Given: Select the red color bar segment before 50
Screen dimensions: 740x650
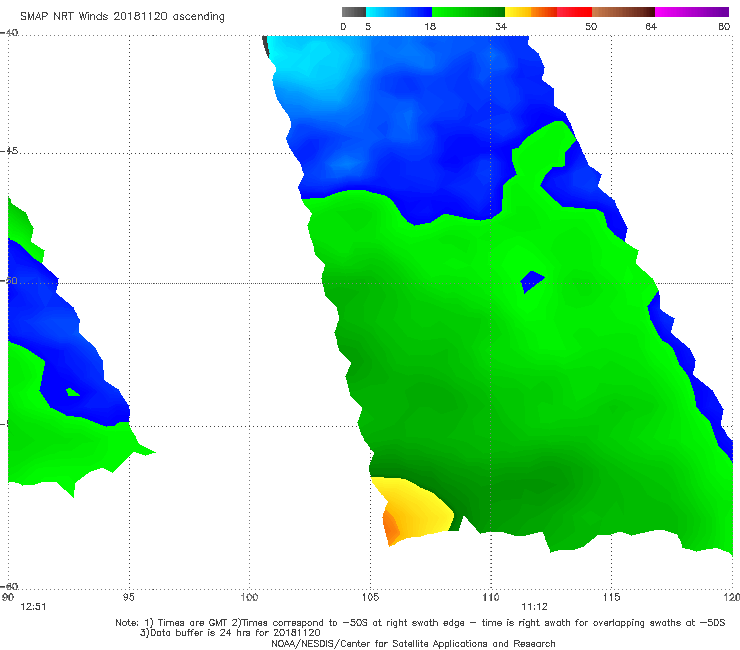Looking at the screenshot, I should point(574,12).
